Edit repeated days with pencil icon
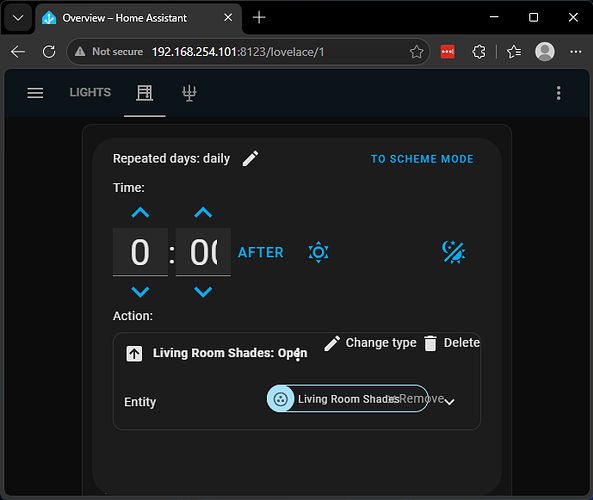 click(250, 158)
